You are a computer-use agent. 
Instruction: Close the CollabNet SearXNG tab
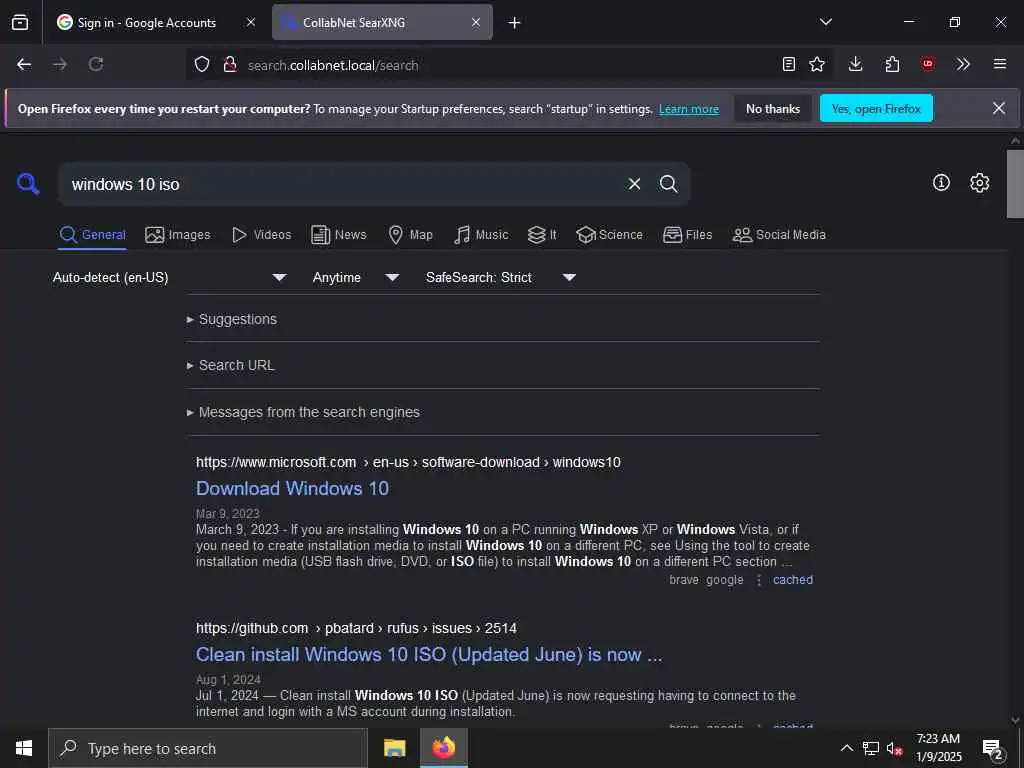476,22
